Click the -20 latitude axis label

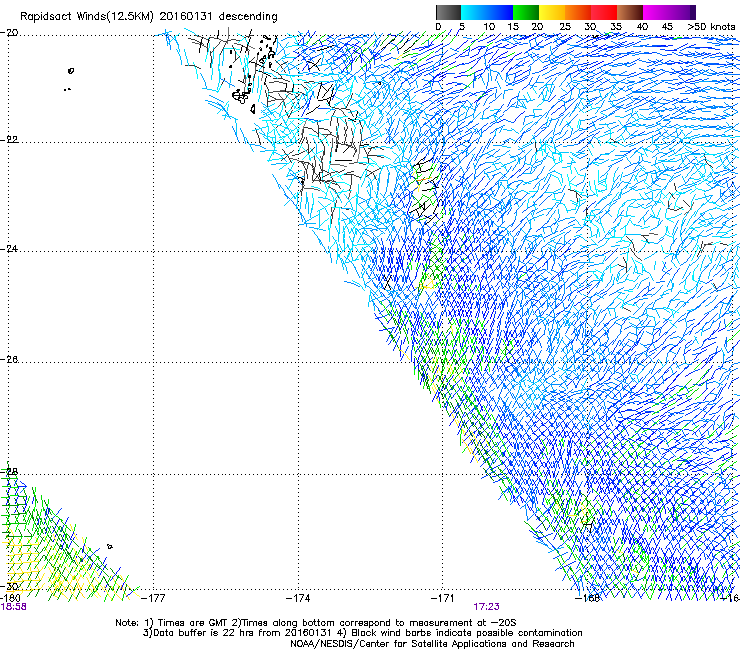point(9,33)
